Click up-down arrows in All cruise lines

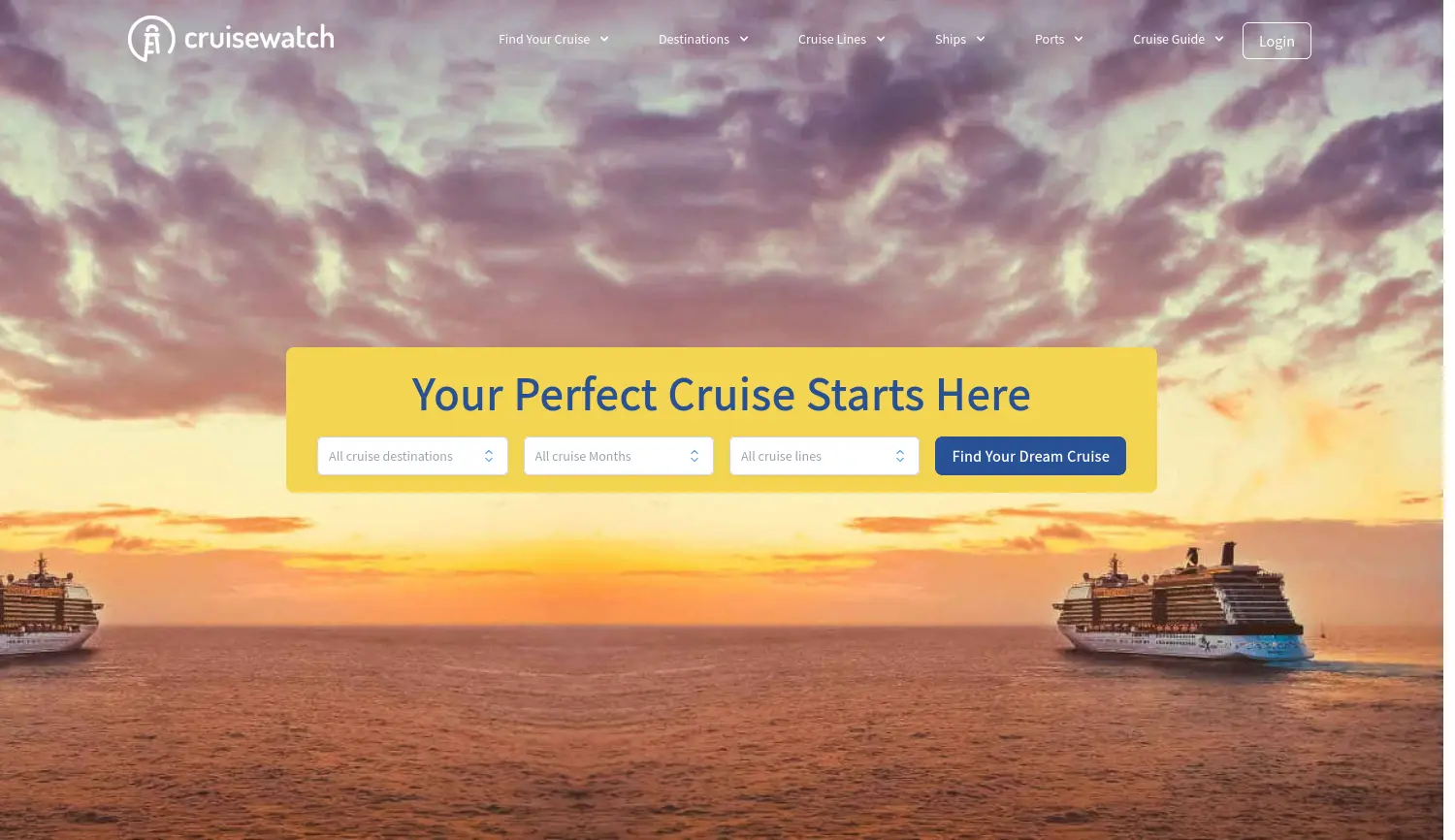click(x=900, y=456)
